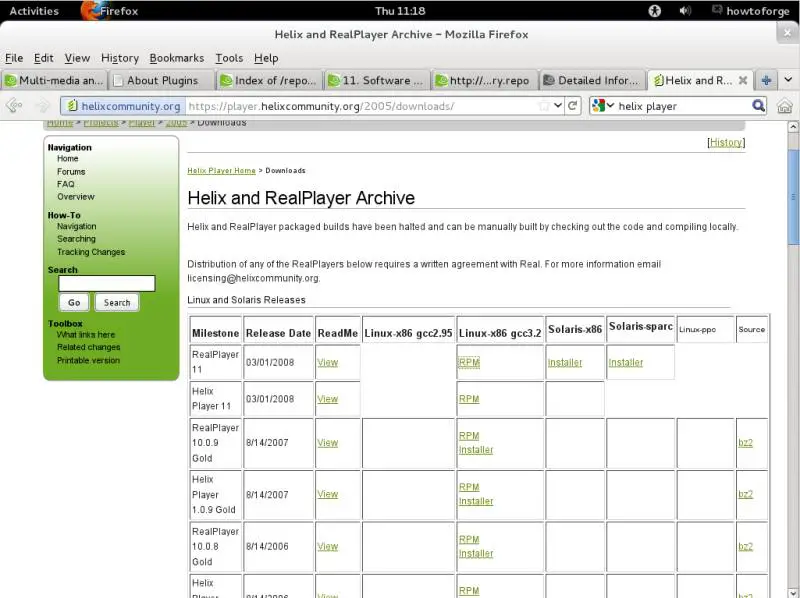Click the Solaris-x86 Installer for RealPlayer 11
Viewport: 800px width, 598px height.
pos(565,362)
